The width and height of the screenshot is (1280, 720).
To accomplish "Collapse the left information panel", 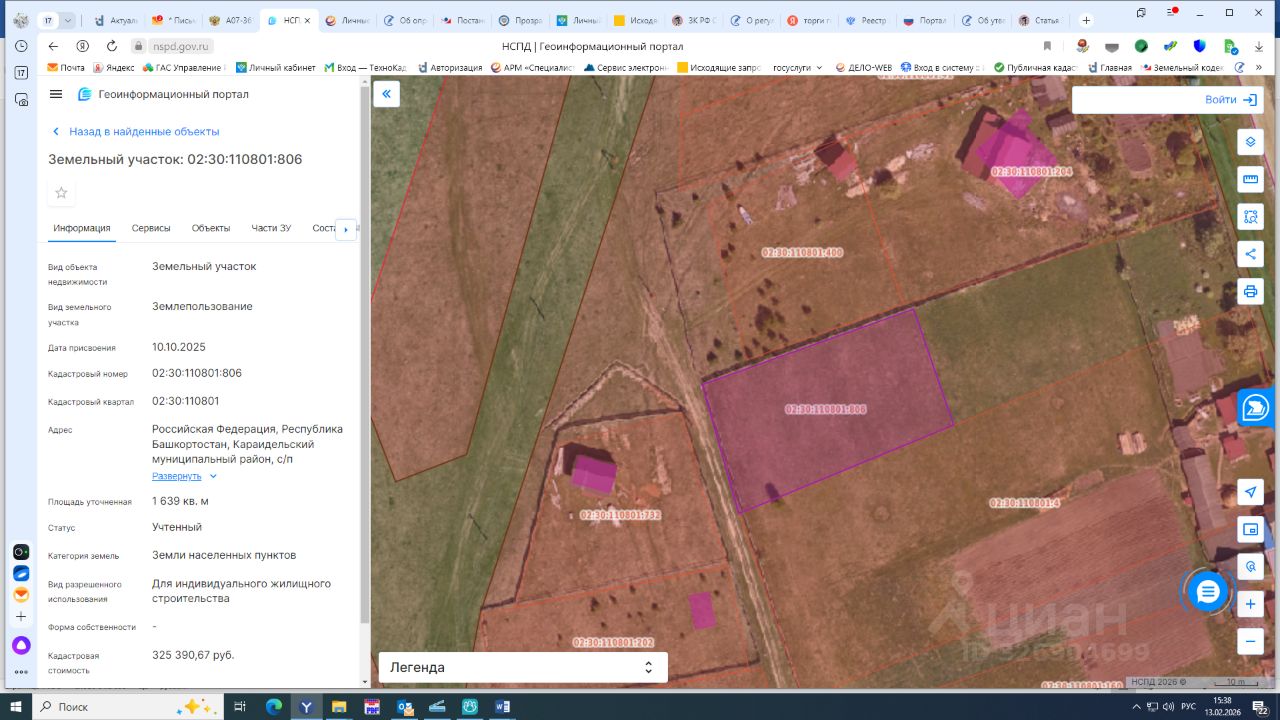I will [386, 94].
